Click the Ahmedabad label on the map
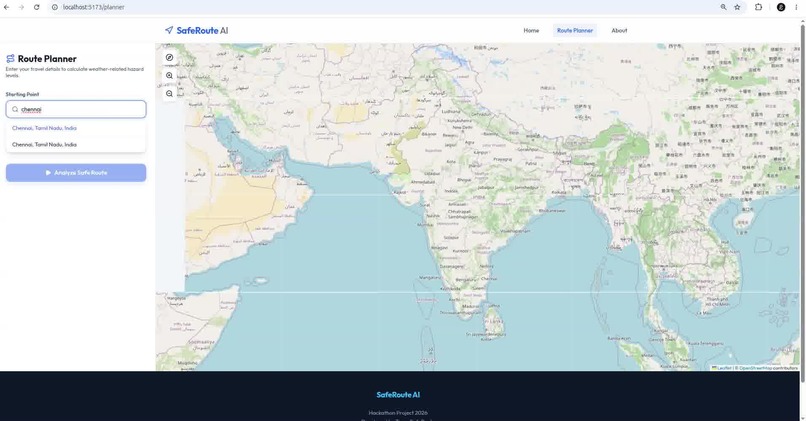The image size is (806, 421). [423, 181]
